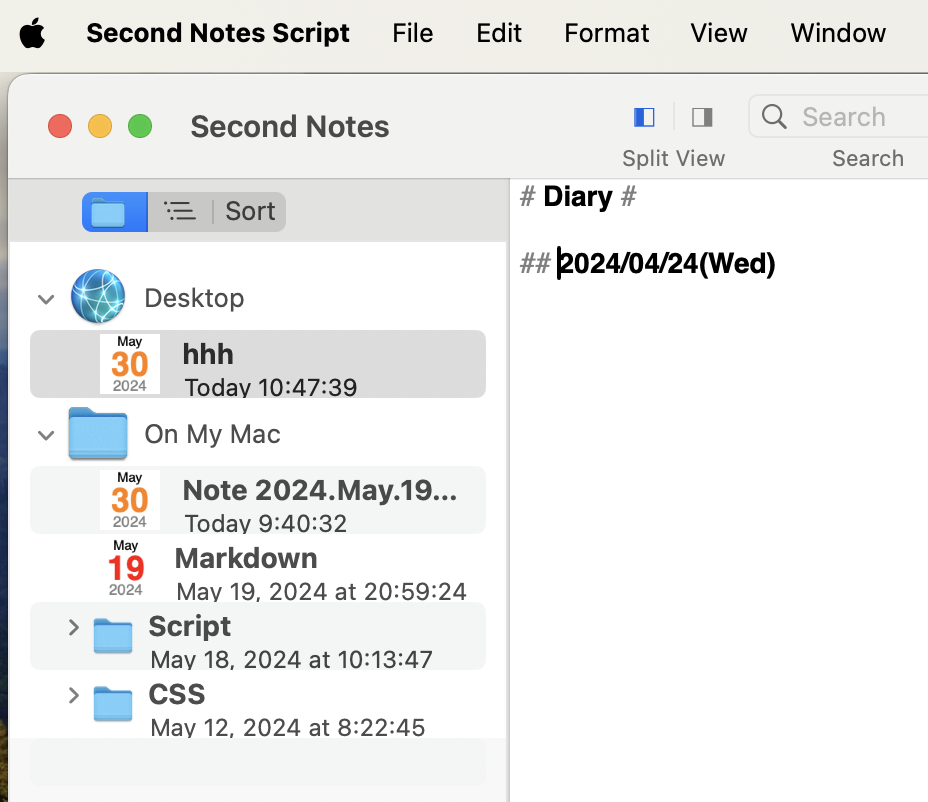Viewport: 928px width, 802px height.
Task: Click the Script folder icon
Action: [x=113, y=635]
